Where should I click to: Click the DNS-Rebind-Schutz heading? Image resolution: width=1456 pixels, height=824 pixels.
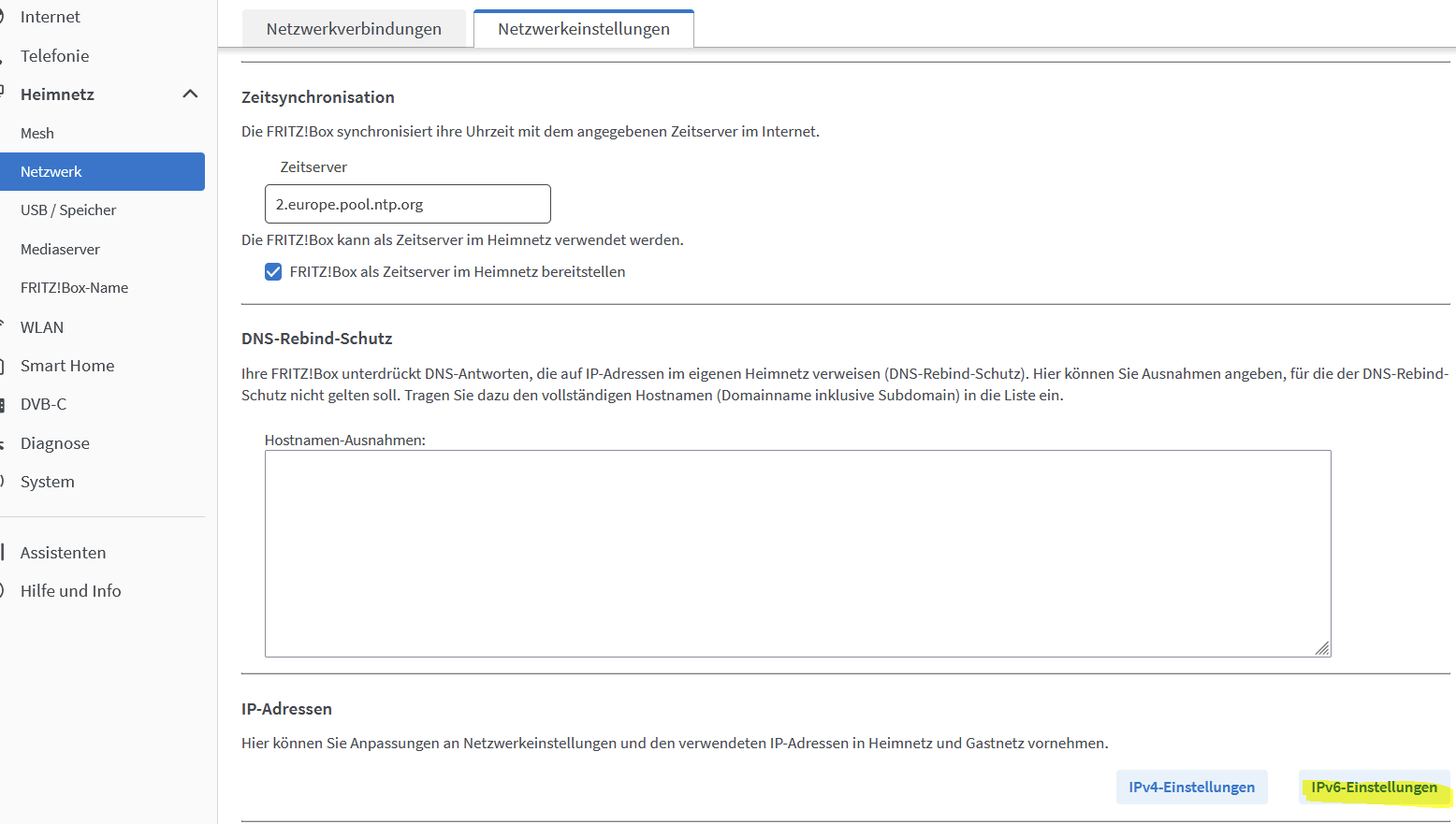(317, 339)
